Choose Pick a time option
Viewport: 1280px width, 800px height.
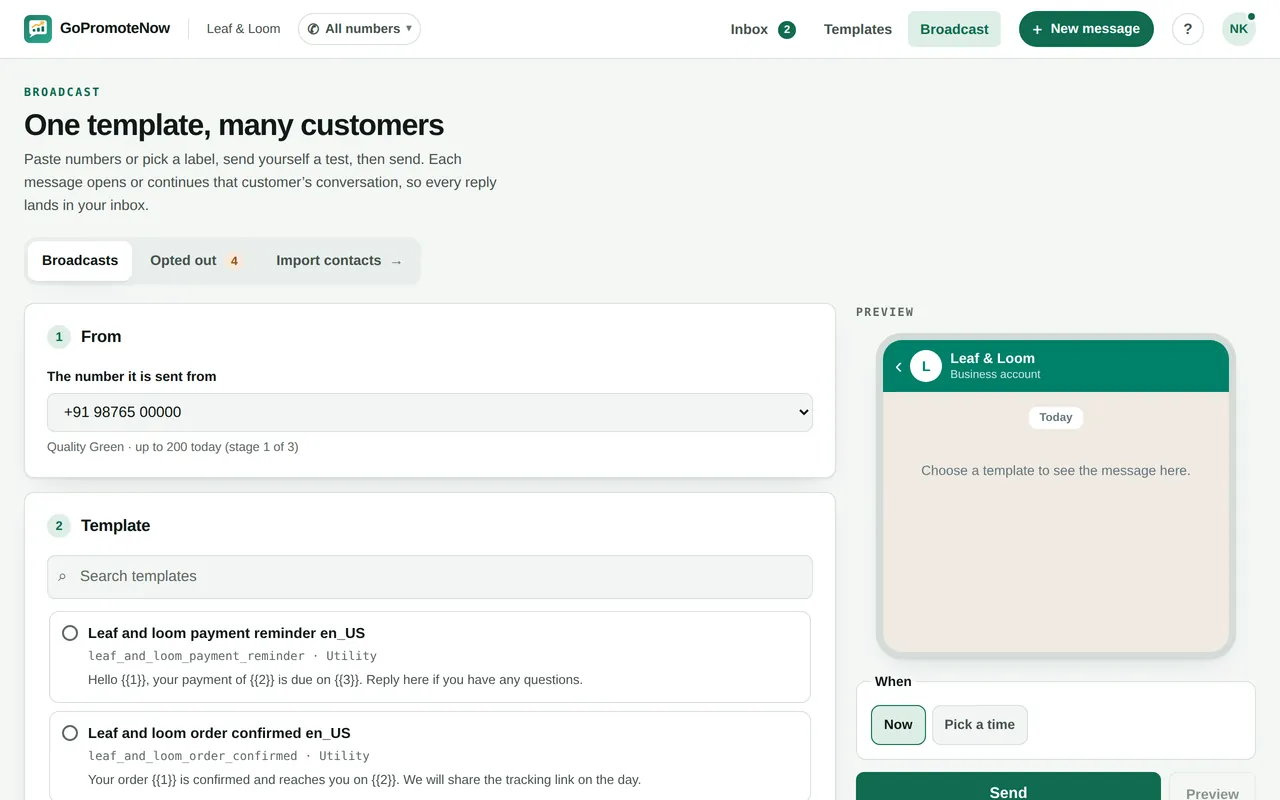[x=979, y=725]
